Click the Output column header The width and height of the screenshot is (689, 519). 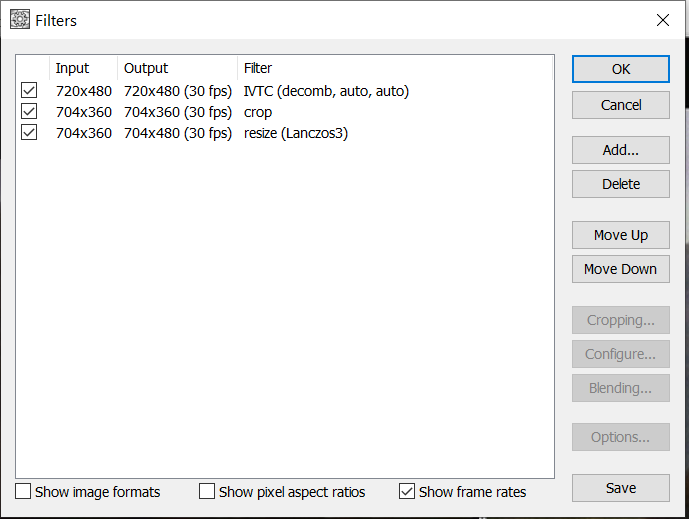tap(146, 68)
